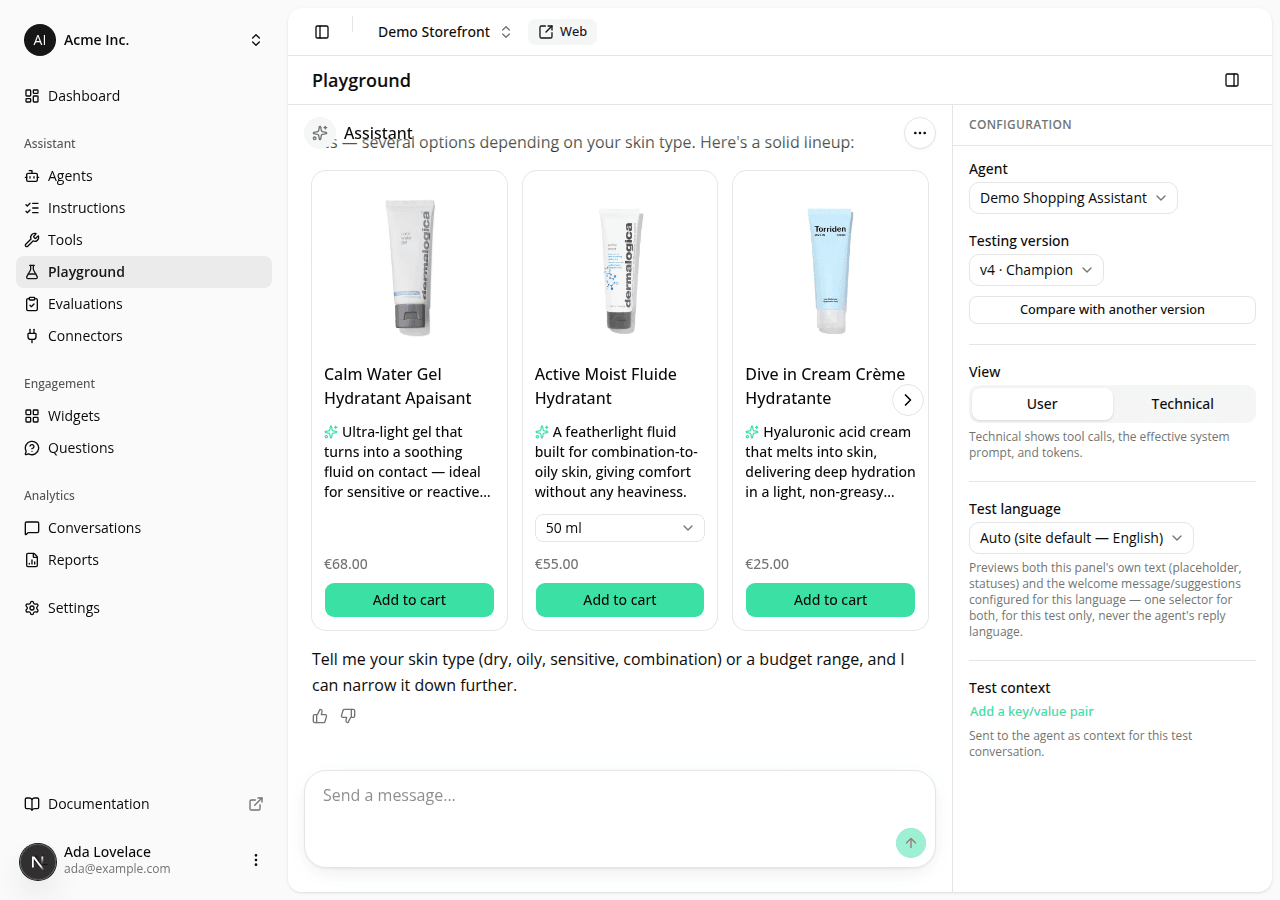Add Calm Water Gel to cart
This screenshot has height=900, width=1280.
coord(409,600)
